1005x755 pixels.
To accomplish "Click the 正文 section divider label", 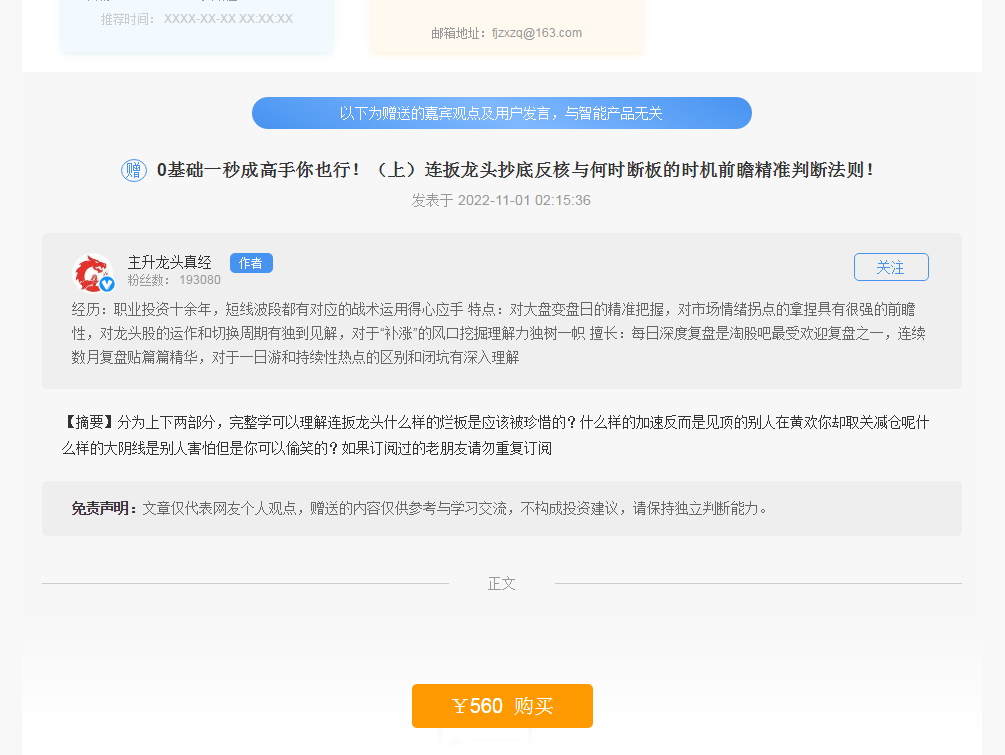I will tap(501, 583).
